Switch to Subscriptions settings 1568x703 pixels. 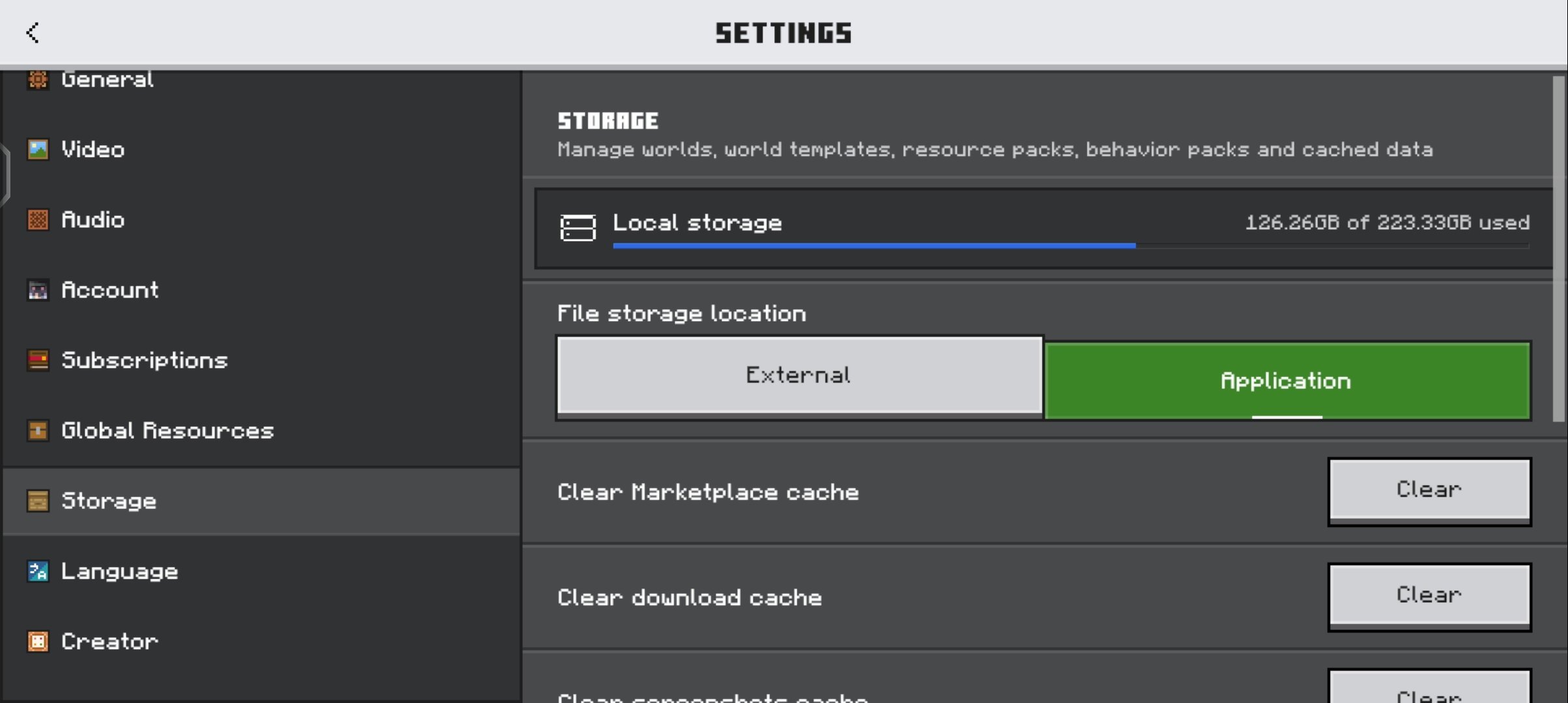261,361
